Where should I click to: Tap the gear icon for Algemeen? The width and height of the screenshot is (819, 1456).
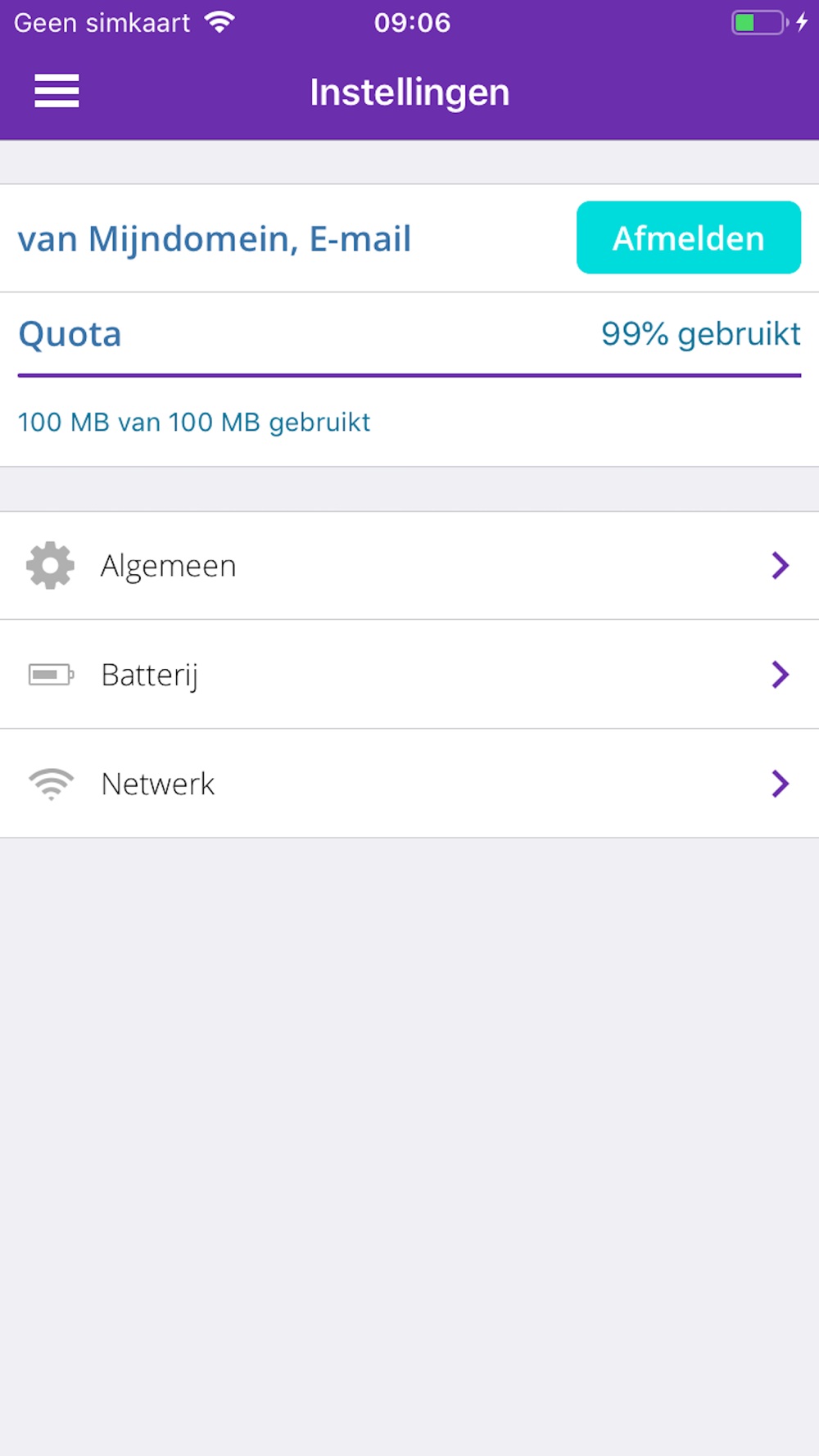[x=51, y=565]
